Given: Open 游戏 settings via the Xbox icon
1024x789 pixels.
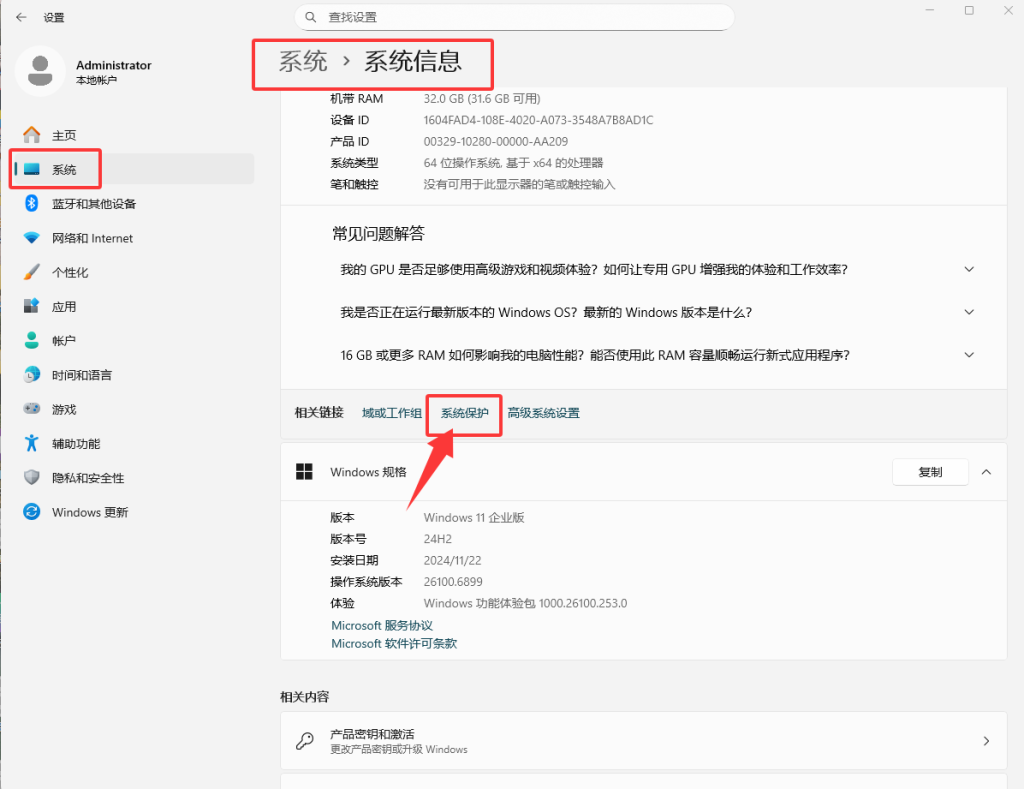Looking at the screenshot, I should 30,409.
